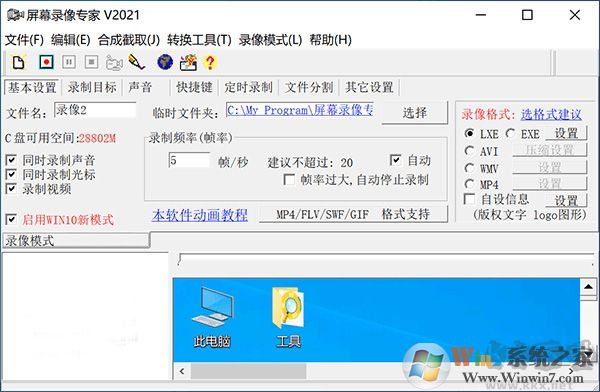Enable 帧率过大,自动停止录制 checkbox
The image size is (600, 392).
point(289,180)
